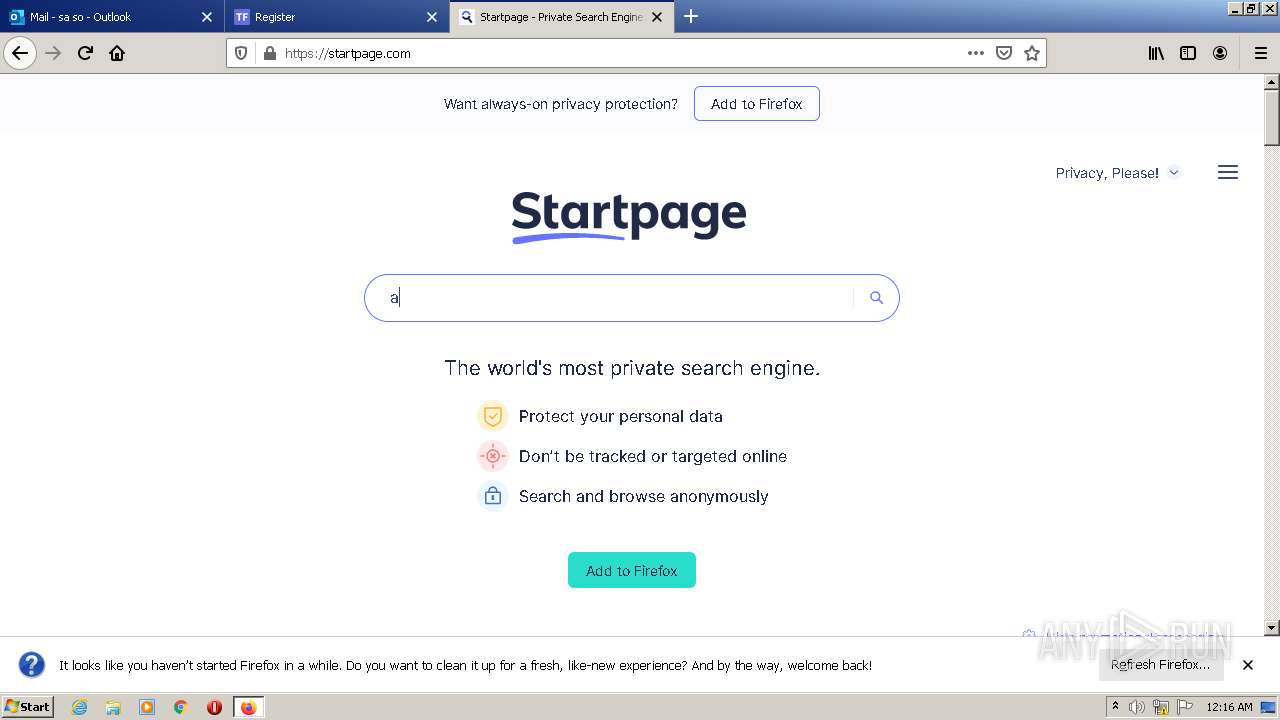The image size is (1280, 720).
Task: Click 'Search and browse anonymously' text
Action: (x=643, y=496)
